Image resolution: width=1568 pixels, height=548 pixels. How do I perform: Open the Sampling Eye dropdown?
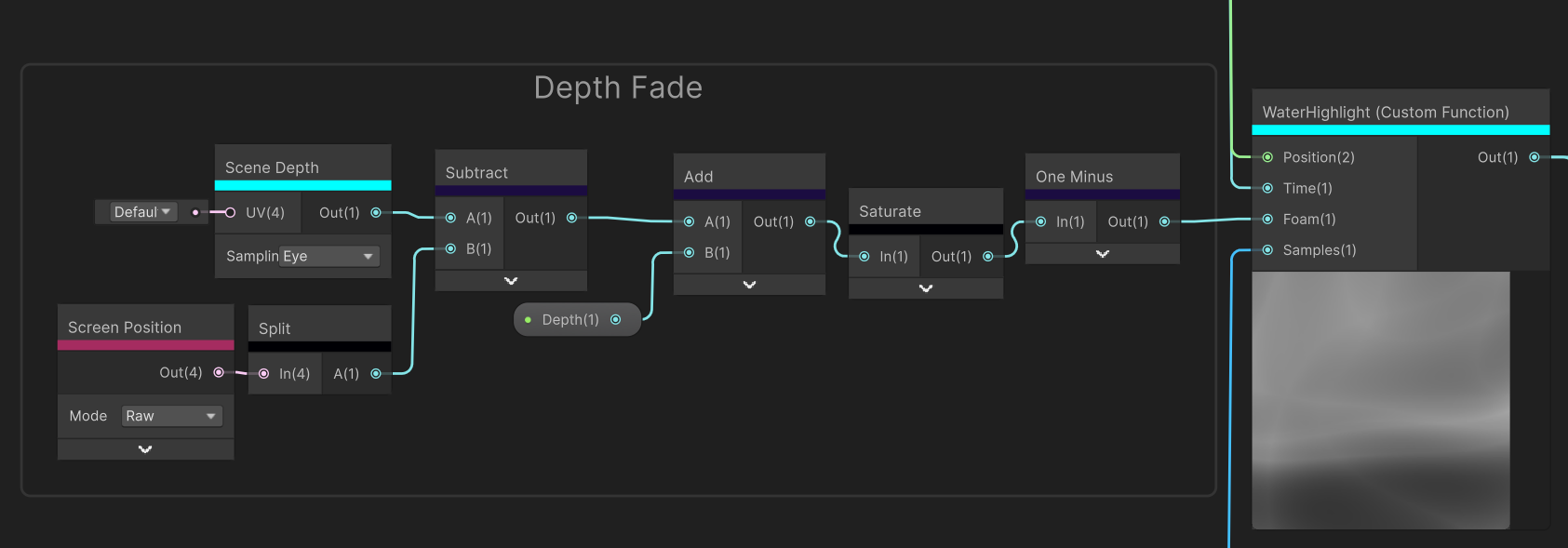click(x=329, y=256)
